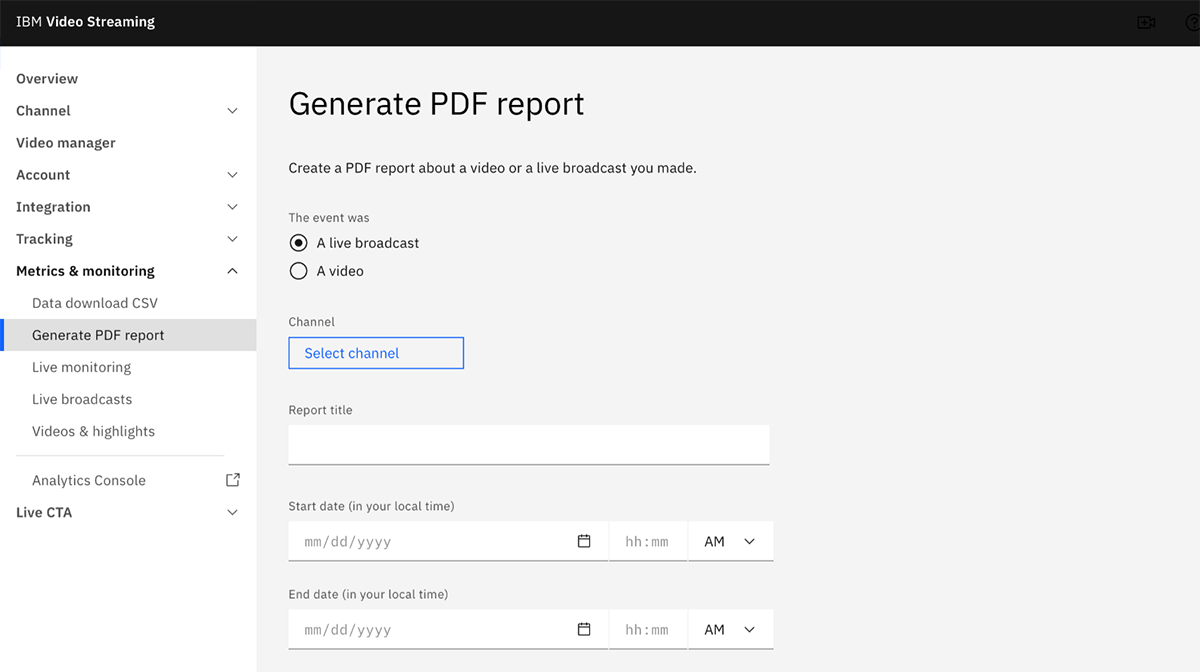
Task: Click the "The event was" label
Action: point(329,218)
